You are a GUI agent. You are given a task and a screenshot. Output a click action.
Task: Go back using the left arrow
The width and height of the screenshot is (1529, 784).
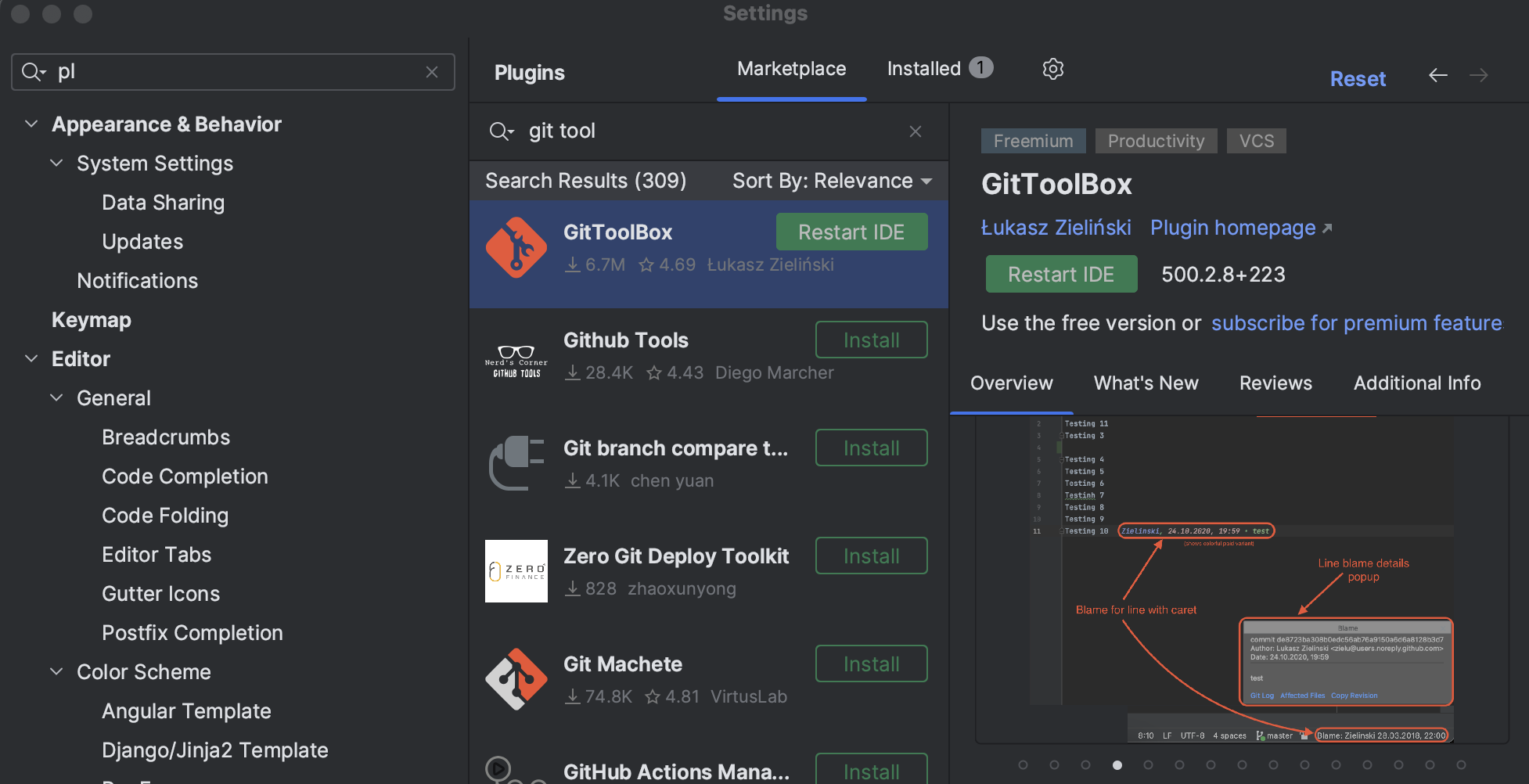point(1438,75)
